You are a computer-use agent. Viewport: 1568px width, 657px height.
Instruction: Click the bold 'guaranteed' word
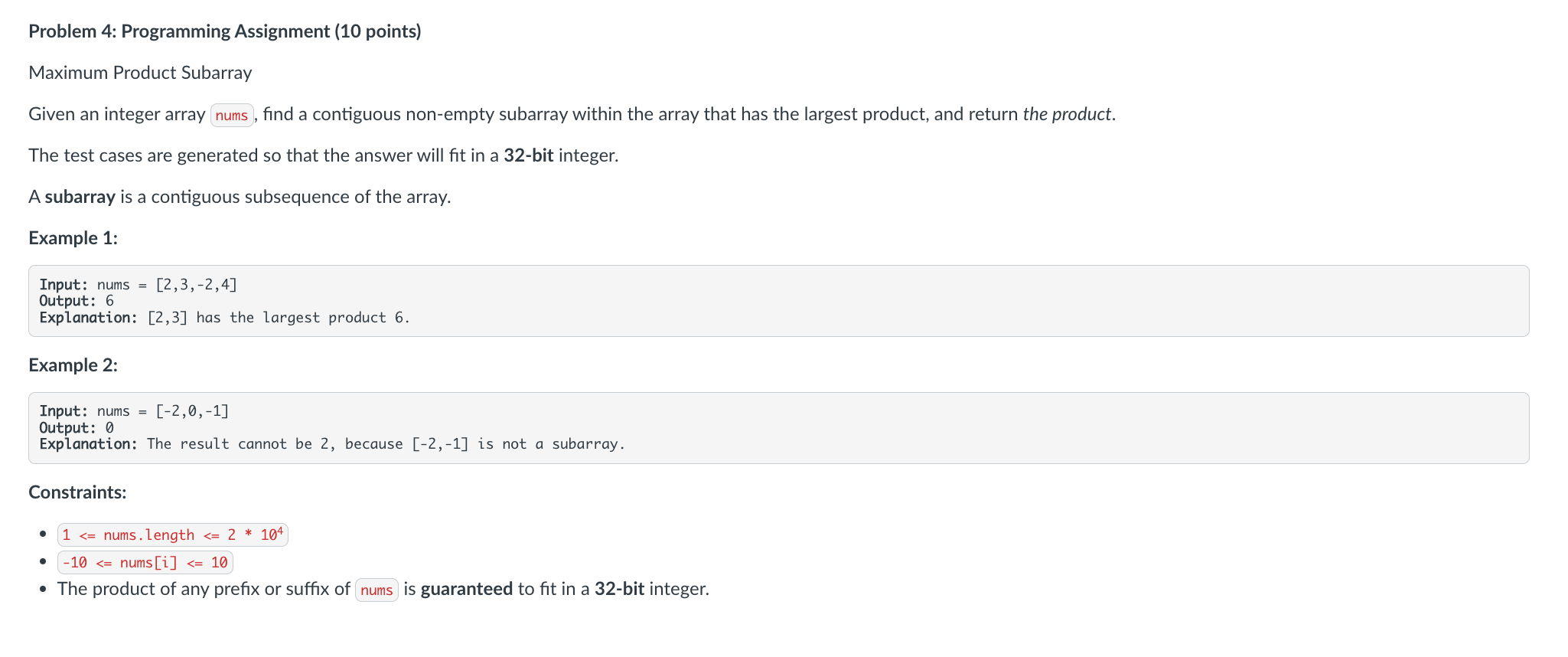tap(467, 589)
